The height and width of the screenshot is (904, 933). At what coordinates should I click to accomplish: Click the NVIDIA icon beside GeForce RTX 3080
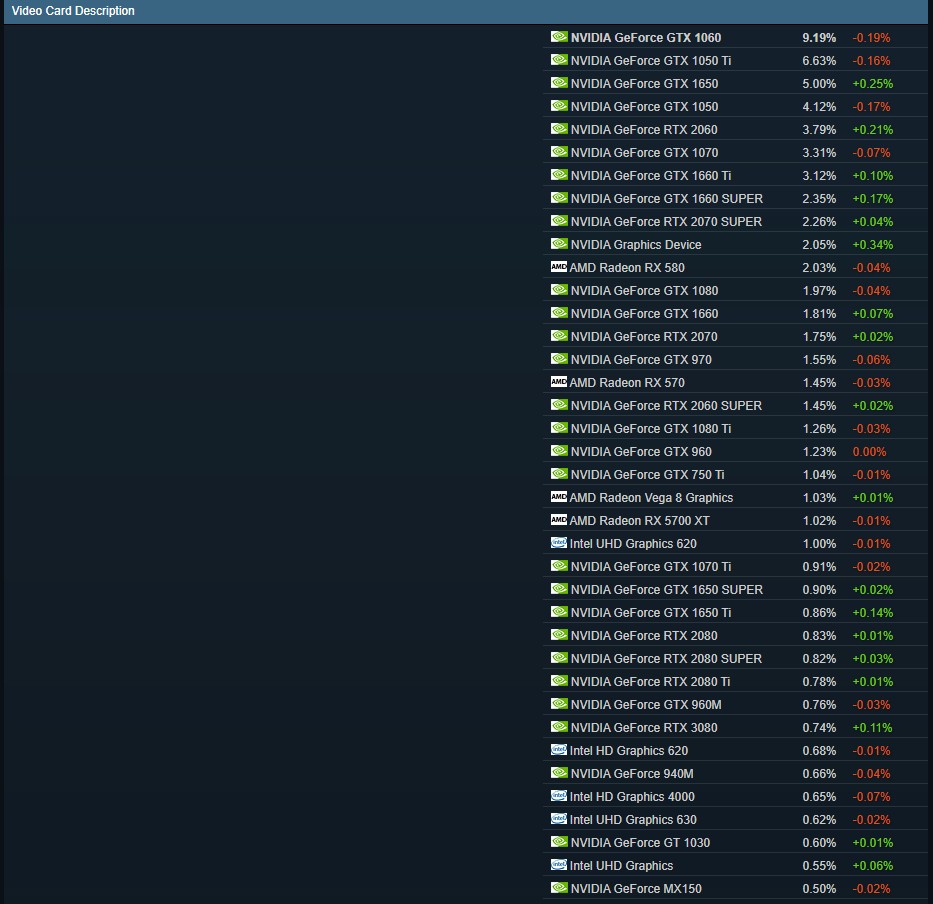tap(558, 727)
